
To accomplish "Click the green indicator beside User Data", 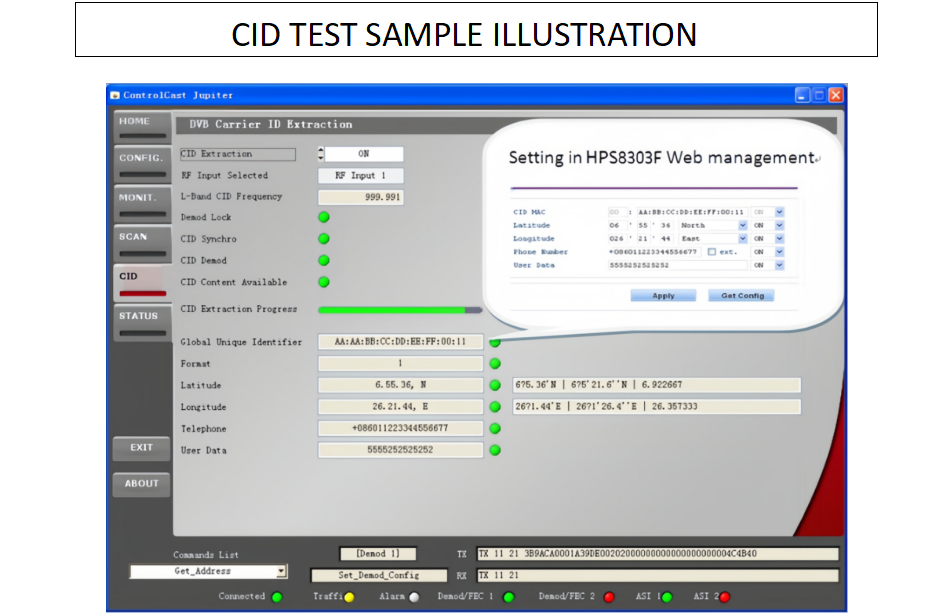I will [x=495, y=450].
